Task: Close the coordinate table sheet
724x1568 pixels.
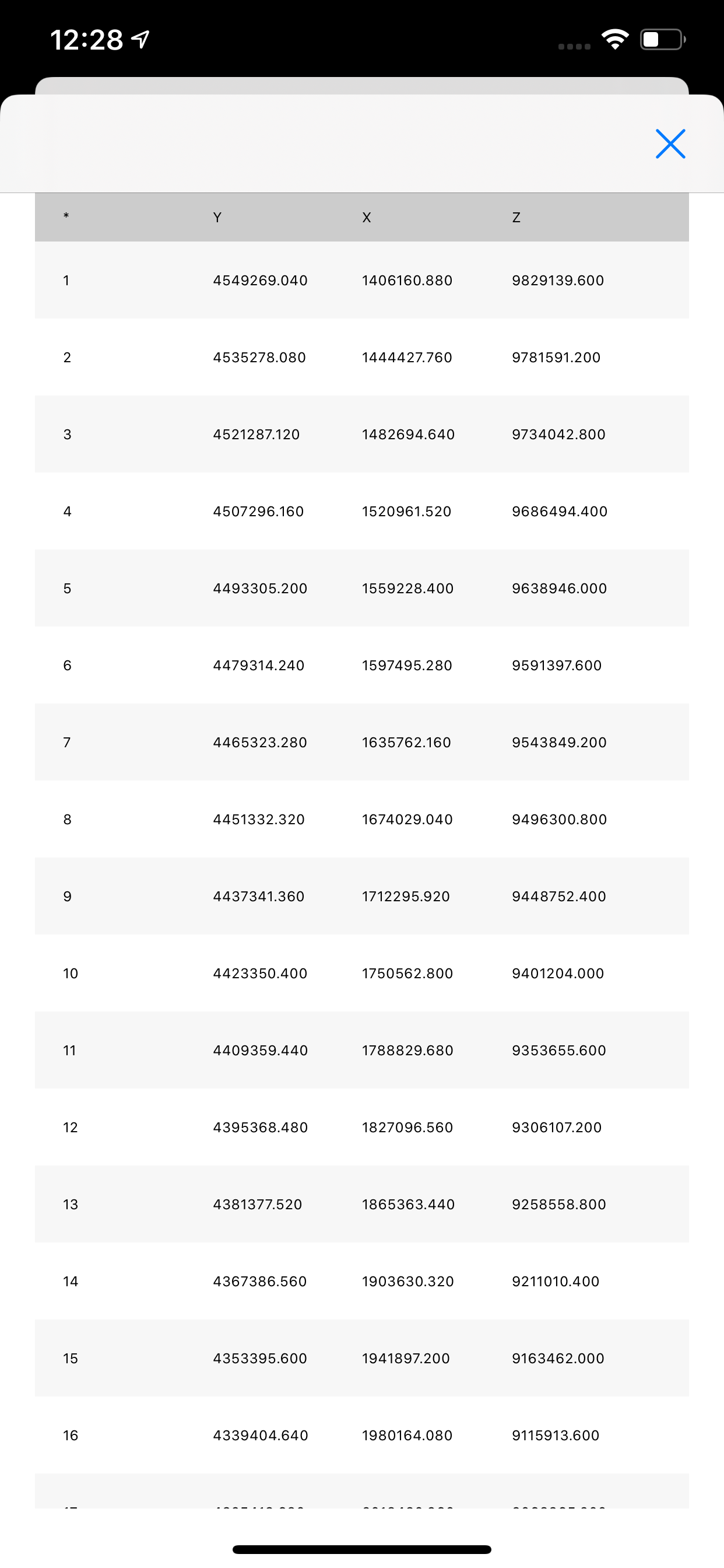Action: [670, 143]
